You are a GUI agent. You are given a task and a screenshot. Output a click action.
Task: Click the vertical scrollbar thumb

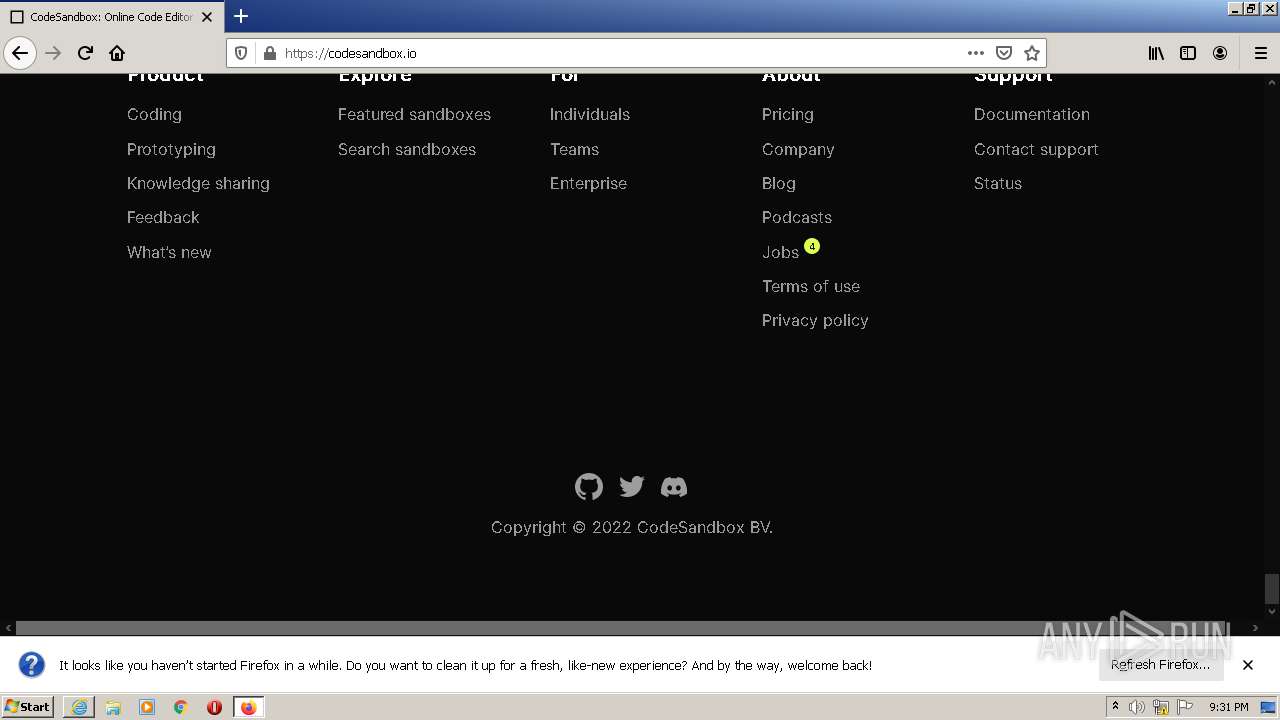click(1271, 588)
